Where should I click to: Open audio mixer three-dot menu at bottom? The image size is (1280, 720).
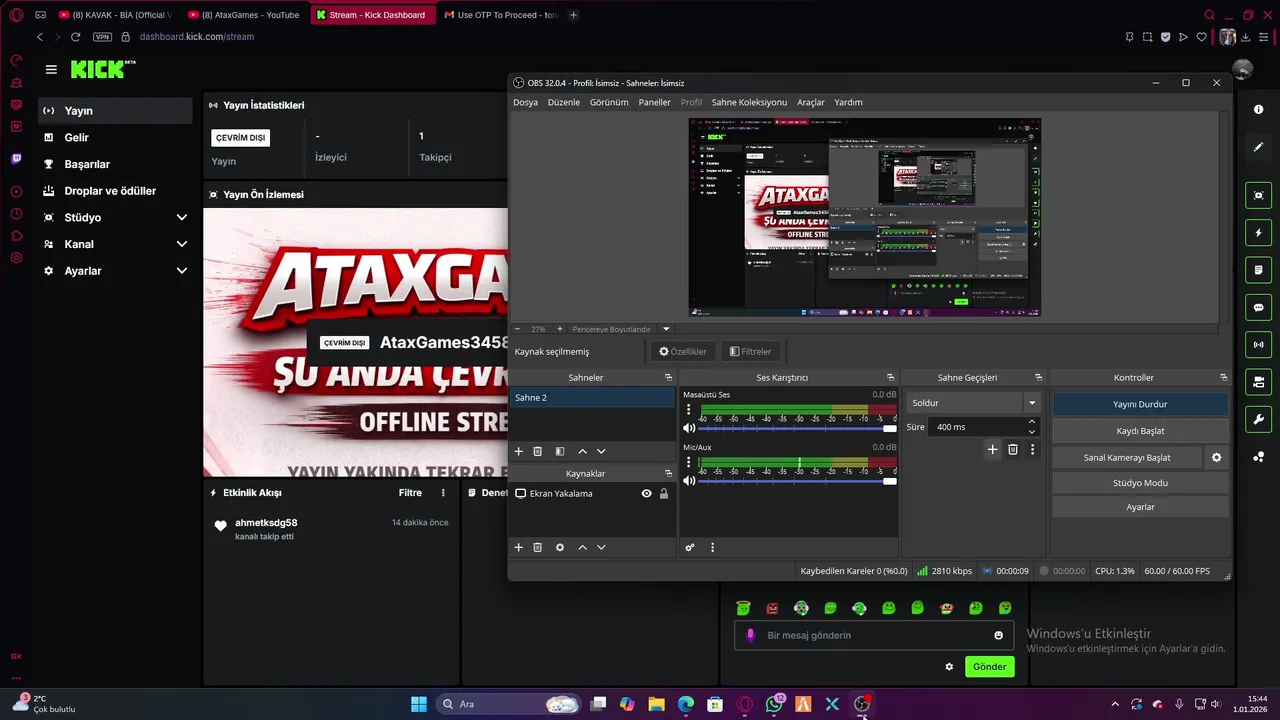[x=712, y=547]
